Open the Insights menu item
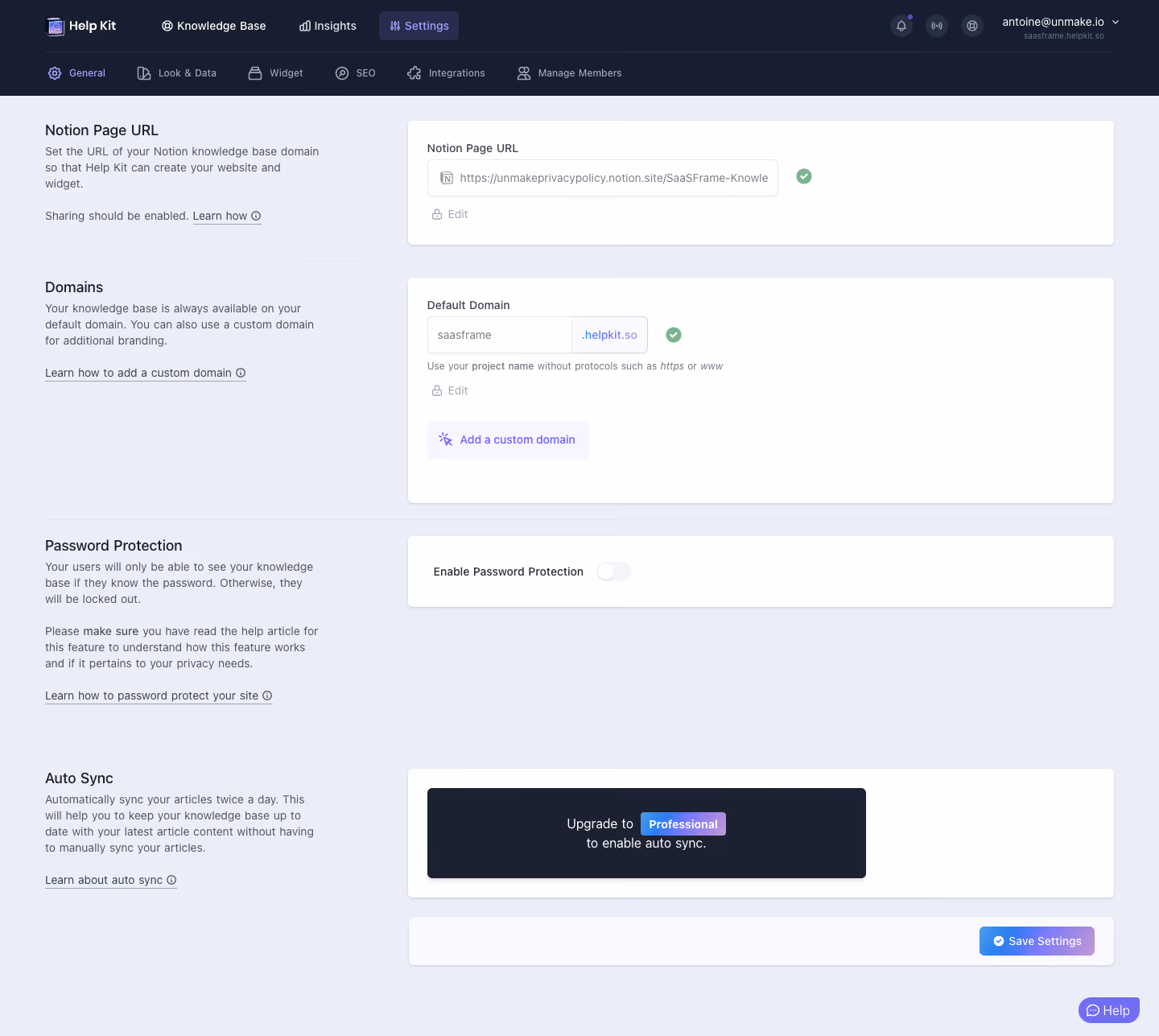The image size is (1159, 1036). click(328, 26)
